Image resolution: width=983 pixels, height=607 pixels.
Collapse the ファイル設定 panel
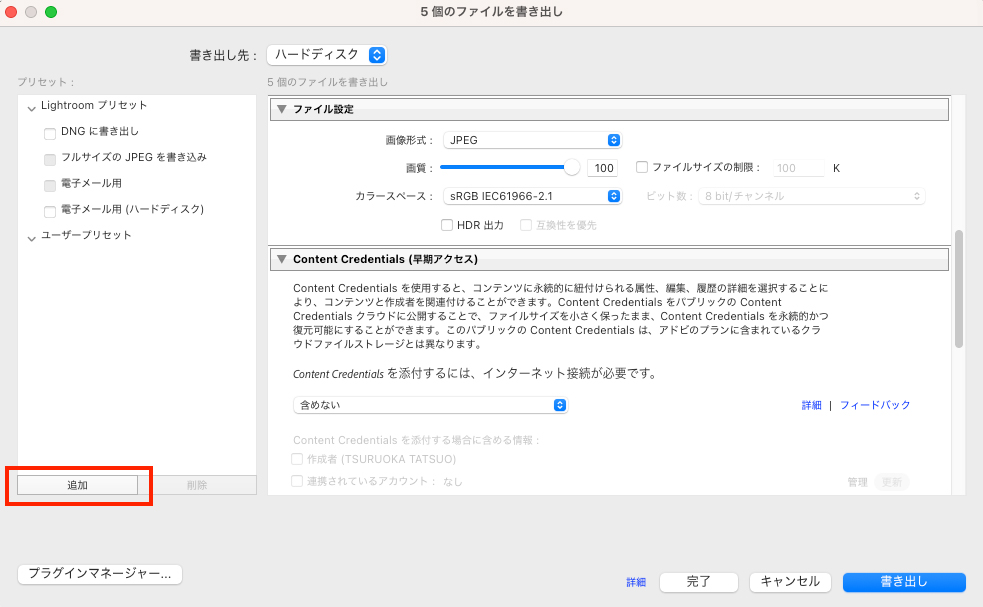(x=281, y=109)
